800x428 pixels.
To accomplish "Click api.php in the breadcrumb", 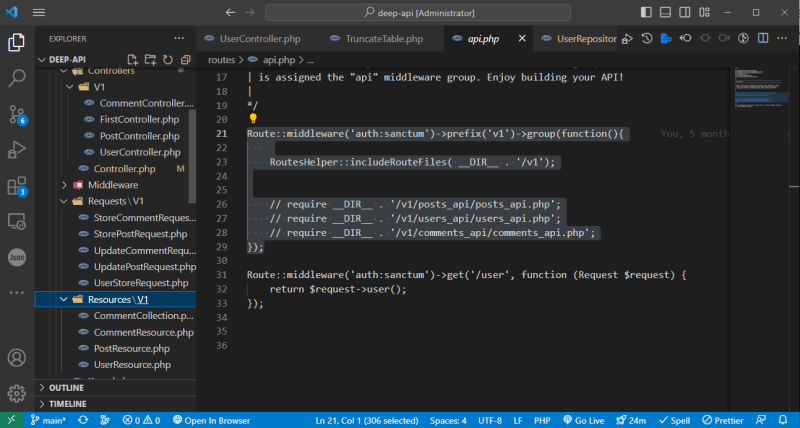I will point(279,60).
